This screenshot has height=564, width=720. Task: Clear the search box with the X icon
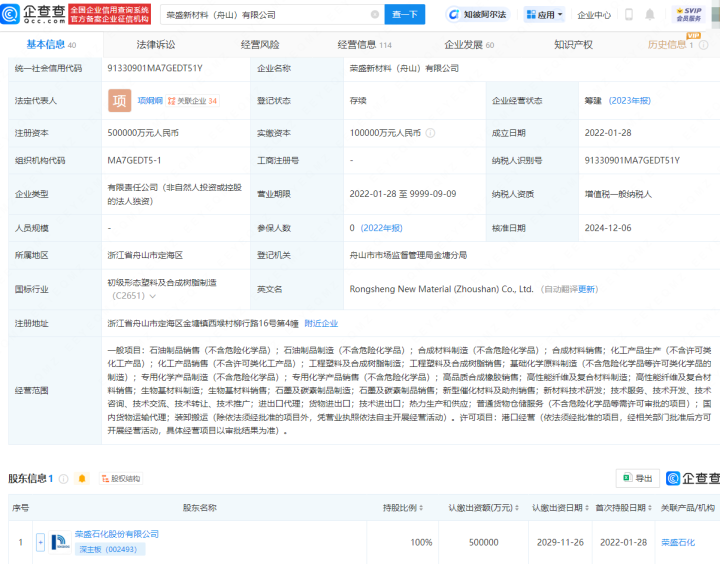pos(375,15)
